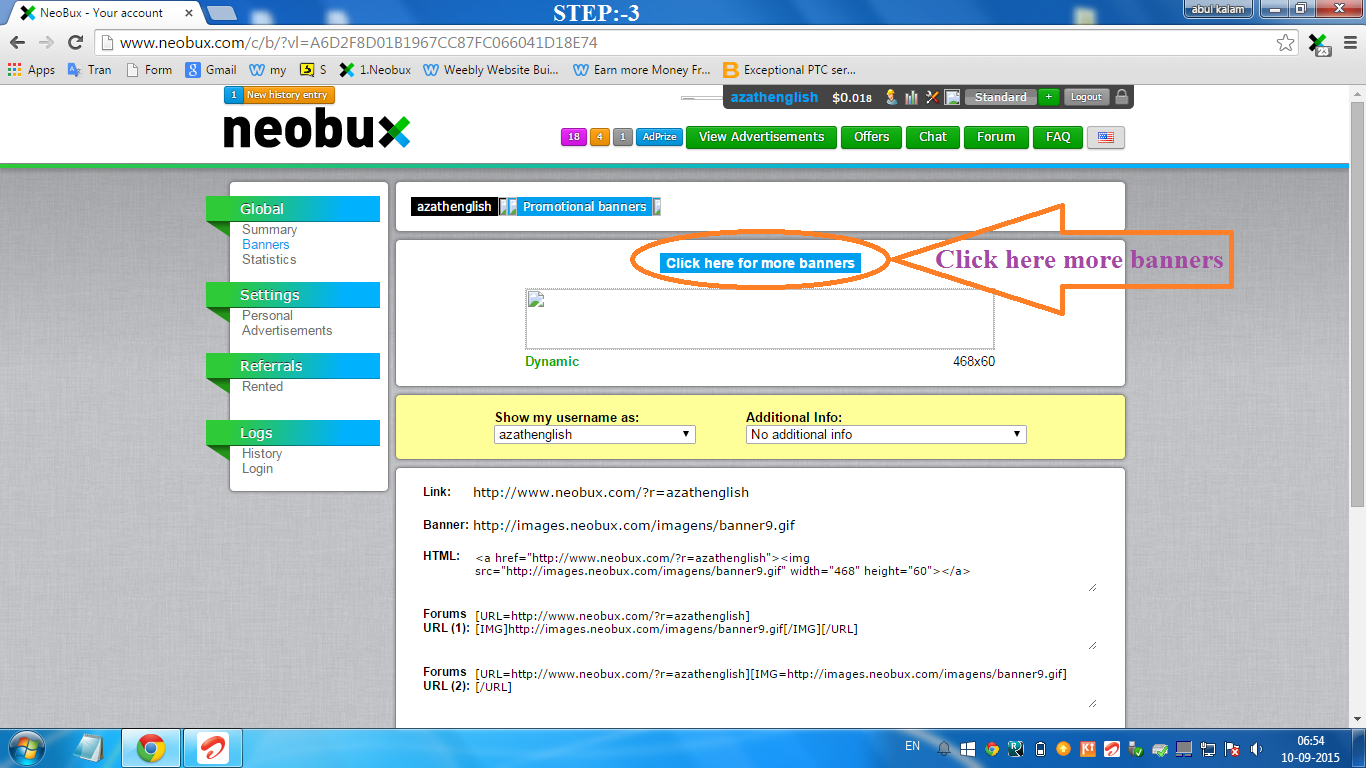Open the banners picture icon in the account bar
Viewport: 1366px width, 768px height.
click(952, 97)
